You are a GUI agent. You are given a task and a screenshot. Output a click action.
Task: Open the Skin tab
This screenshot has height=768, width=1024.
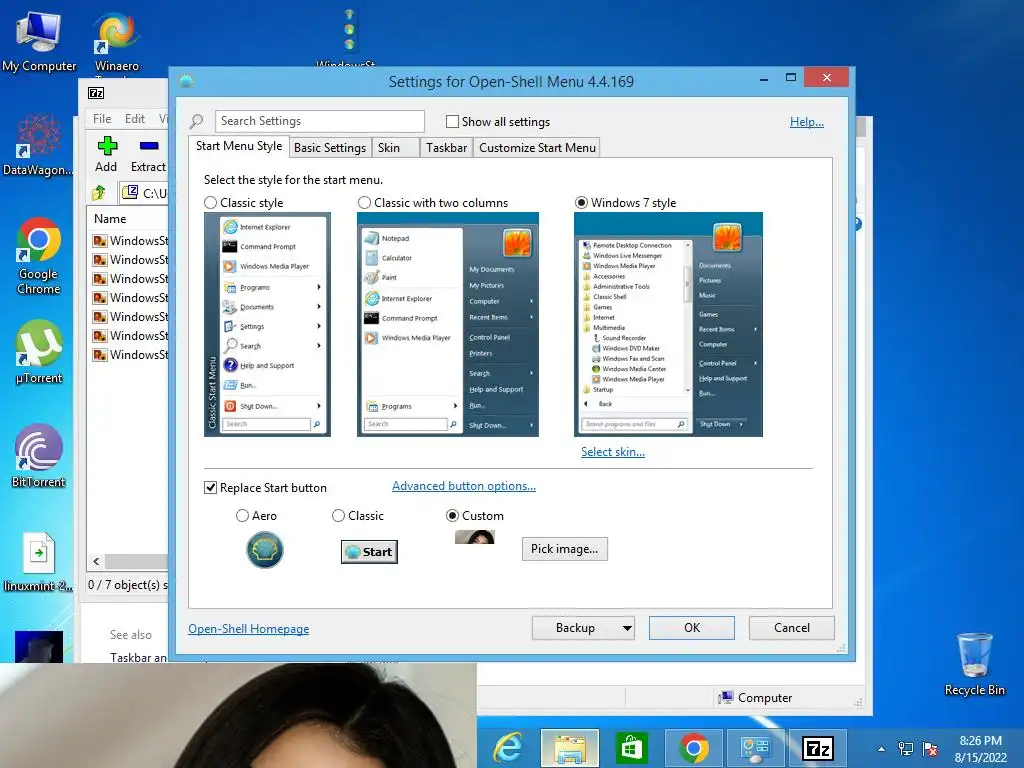(x=395, y=148)
